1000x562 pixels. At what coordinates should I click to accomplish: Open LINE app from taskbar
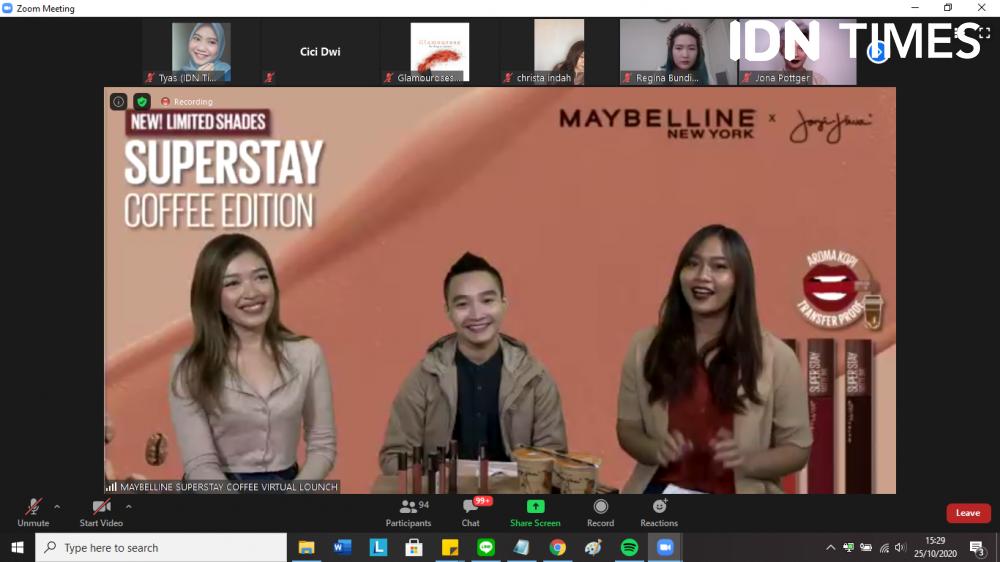point(486,547)
